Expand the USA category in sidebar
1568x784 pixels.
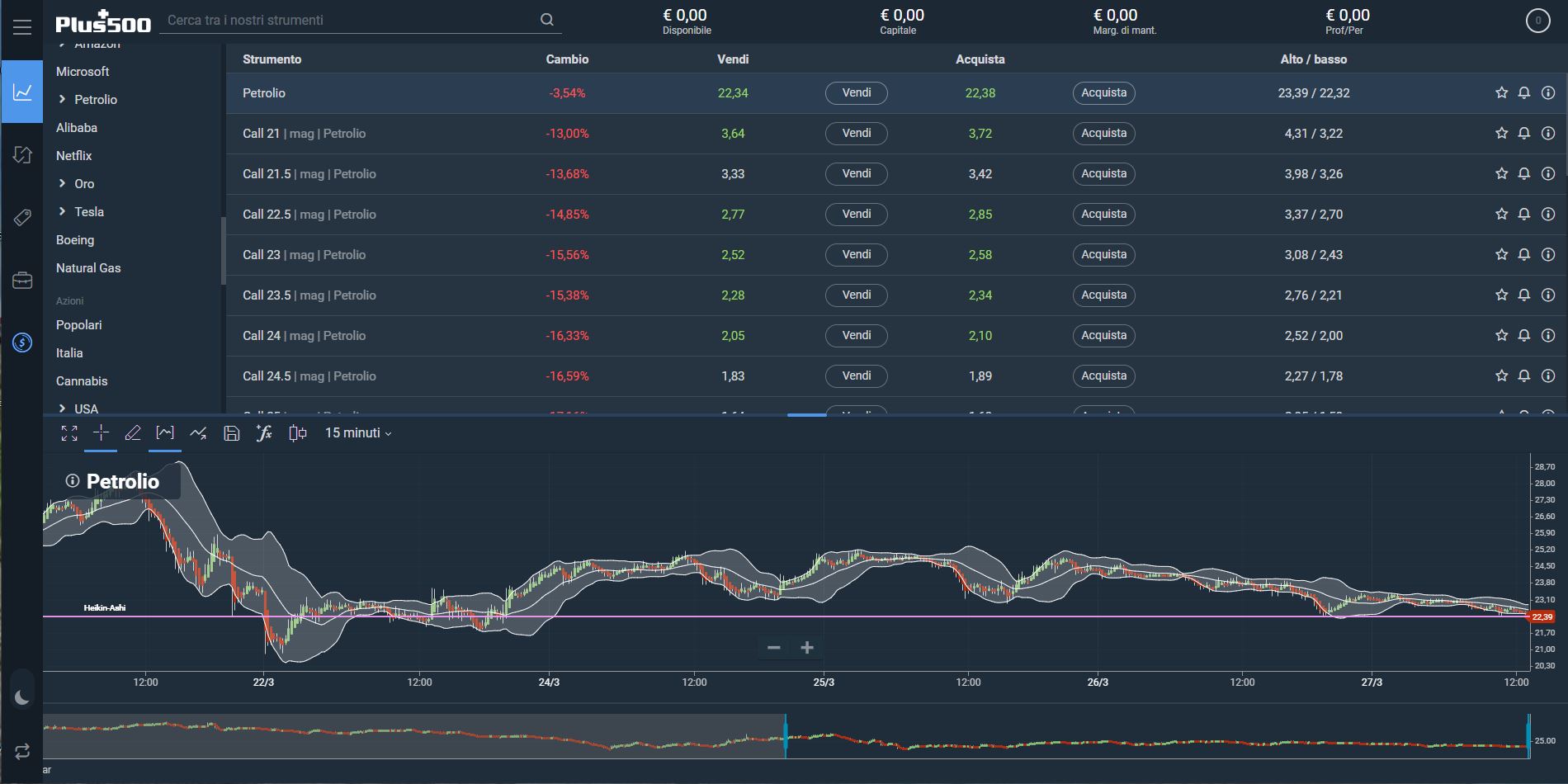click(x=62, y=409)
